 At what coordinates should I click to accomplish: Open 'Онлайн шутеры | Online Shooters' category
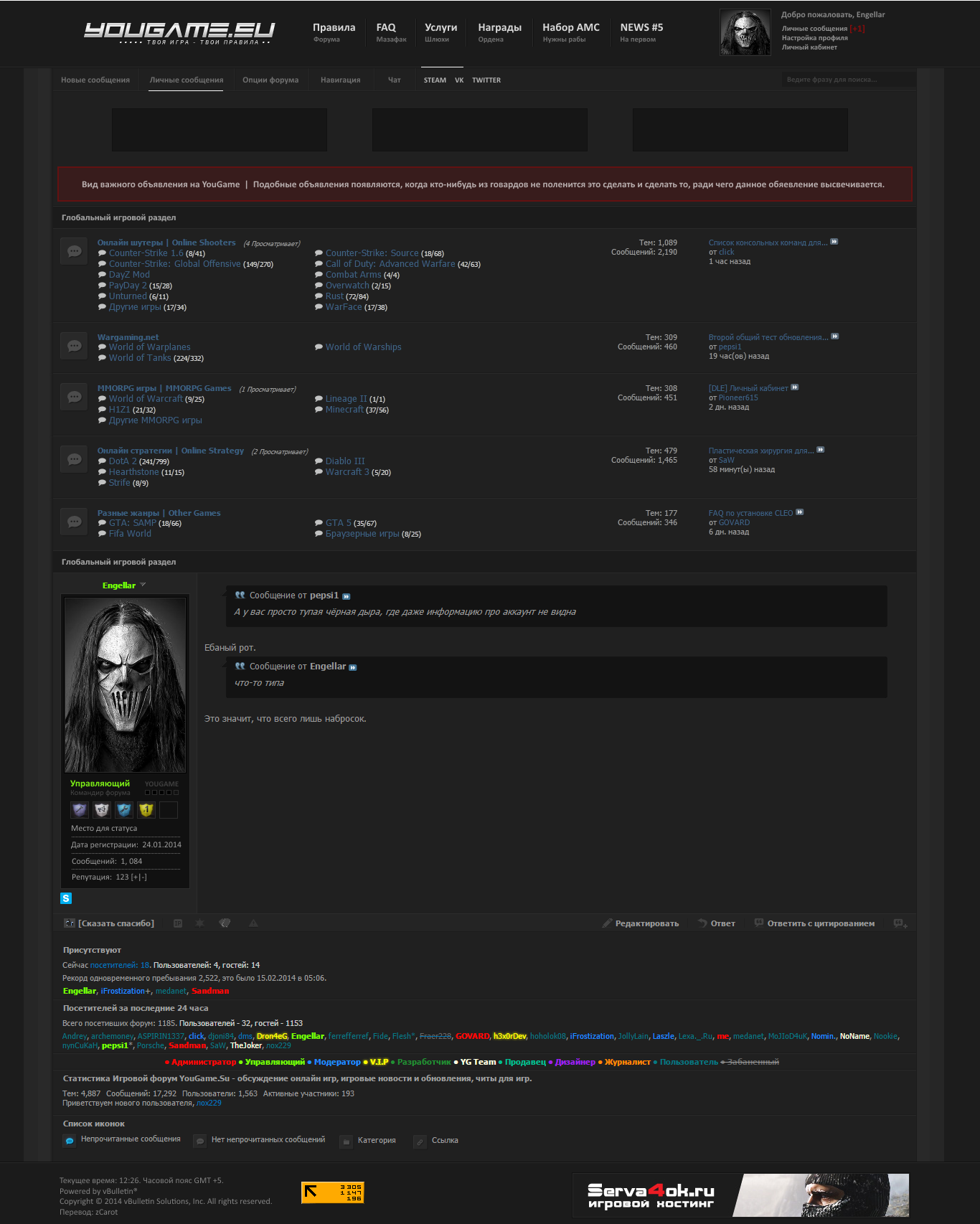(x=166, y=243)
